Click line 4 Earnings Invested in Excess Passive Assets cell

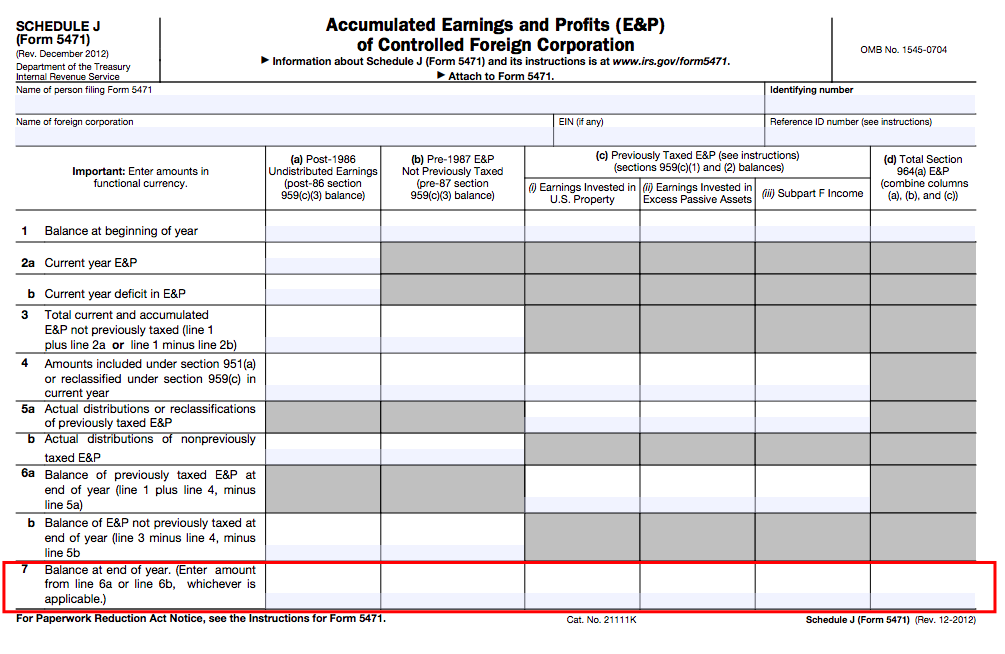point(697,392)
